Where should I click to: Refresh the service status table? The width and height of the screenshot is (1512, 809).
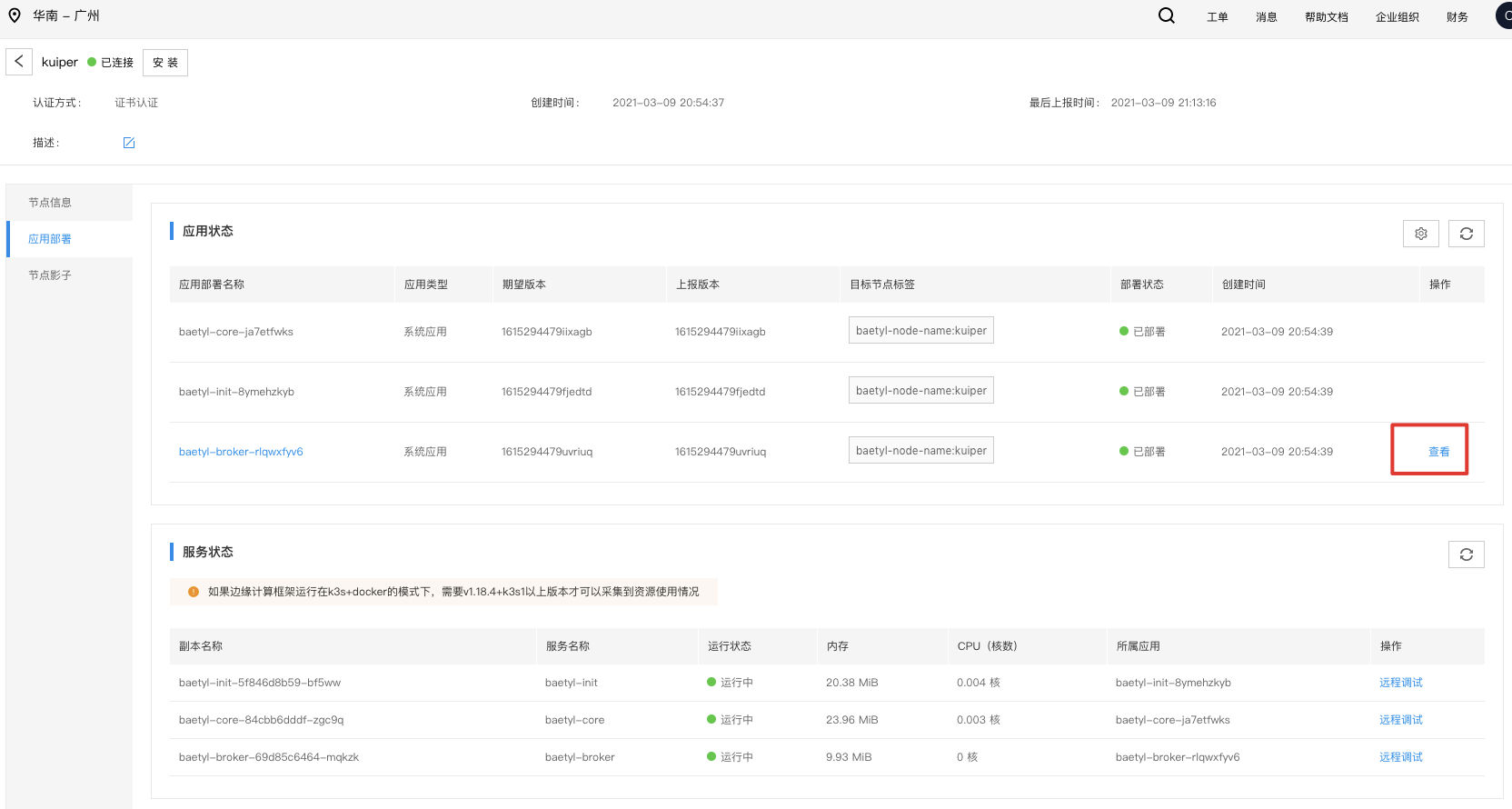point(1467,554)
